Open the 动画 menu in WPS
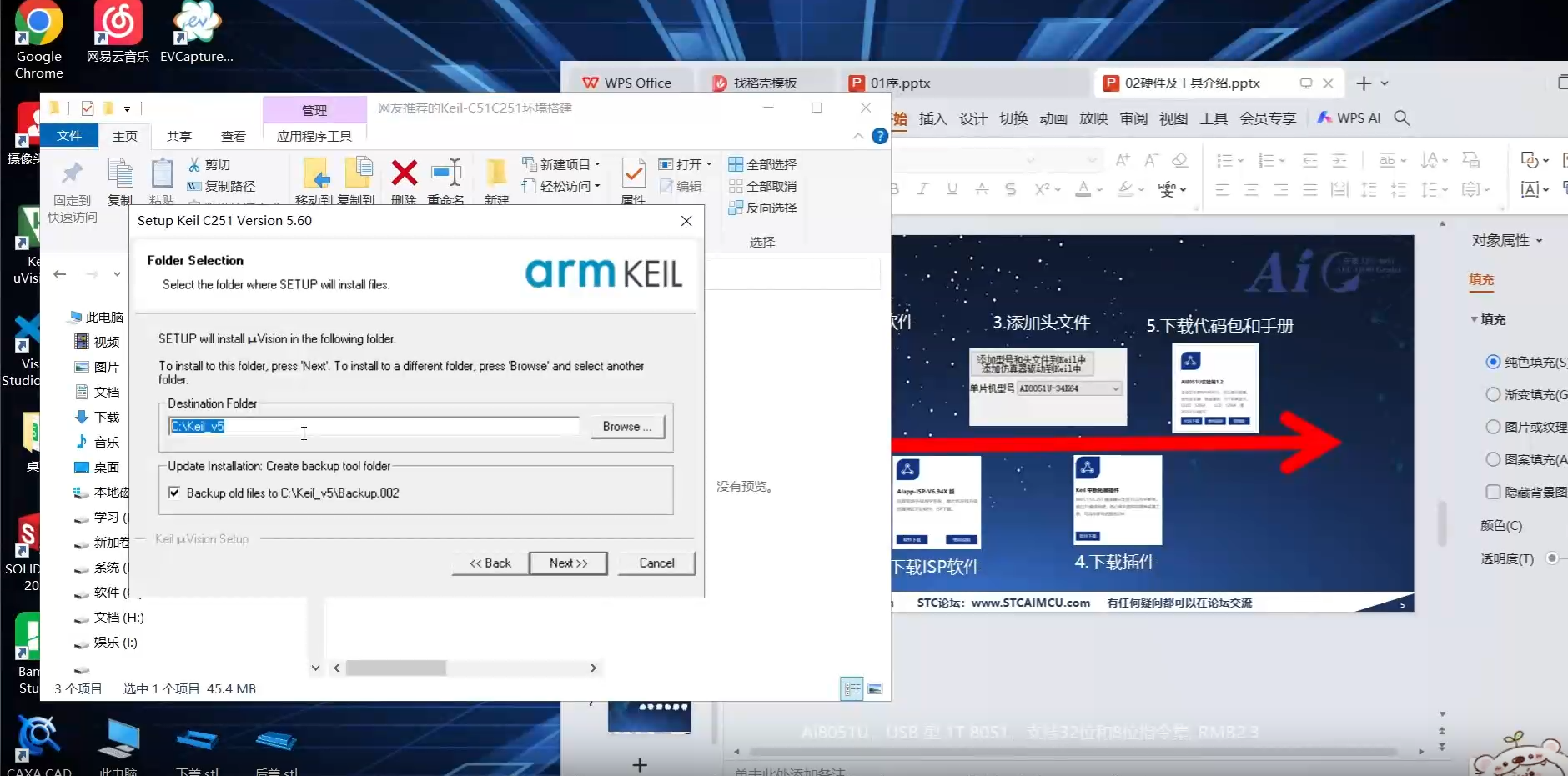This screenshot has width=1568, height=776. point(1053,118)
